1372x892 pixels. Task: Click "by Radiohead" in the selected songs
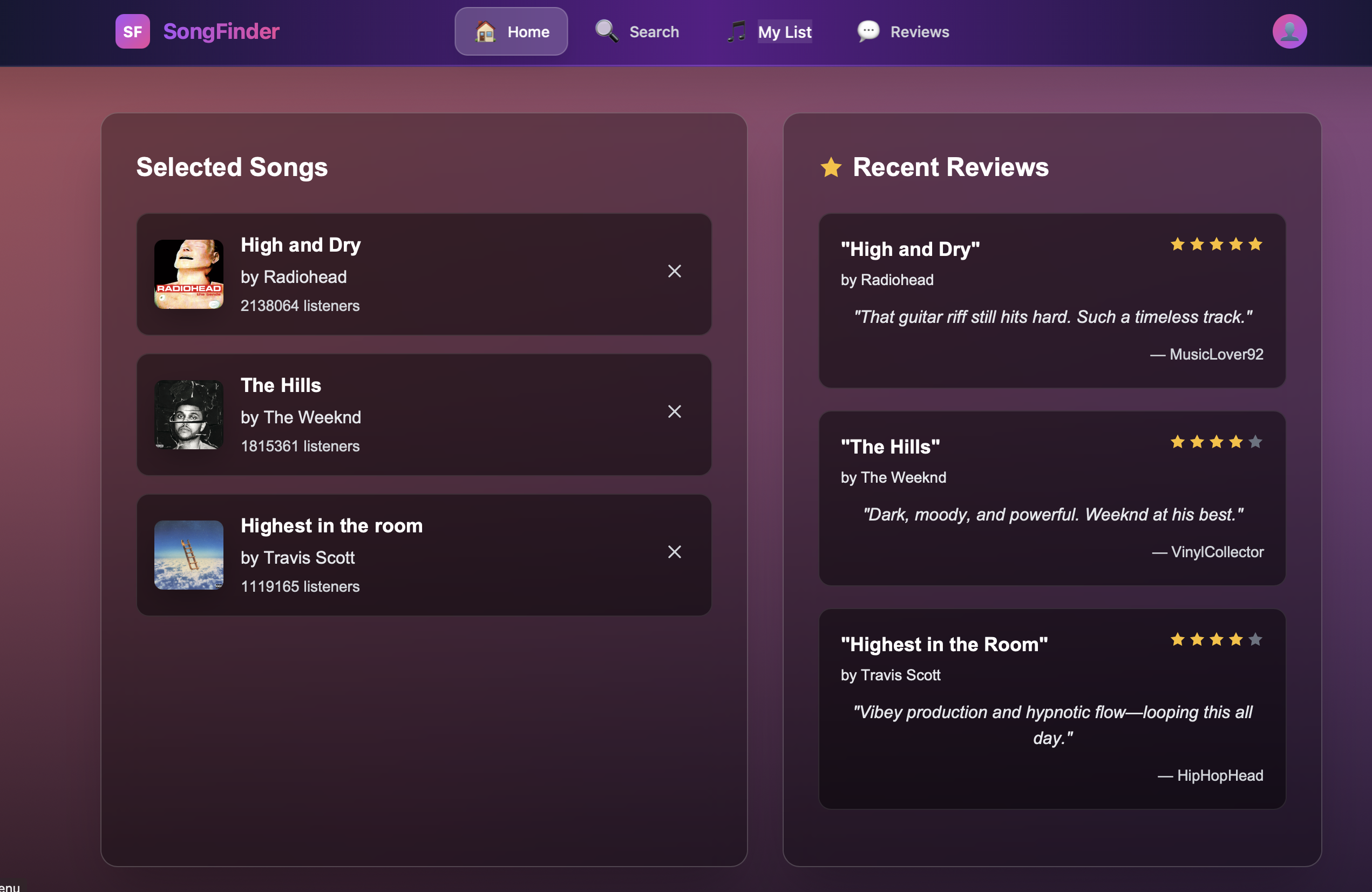[x=294, y=277]
